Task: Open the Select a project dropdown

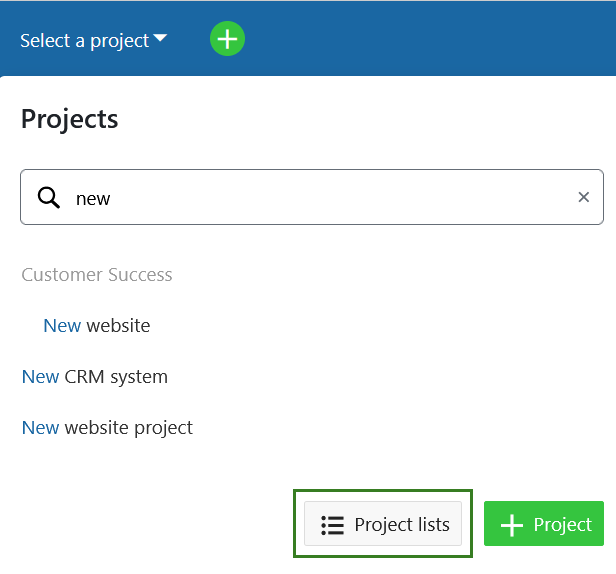Action: click(x=85, y=40)
